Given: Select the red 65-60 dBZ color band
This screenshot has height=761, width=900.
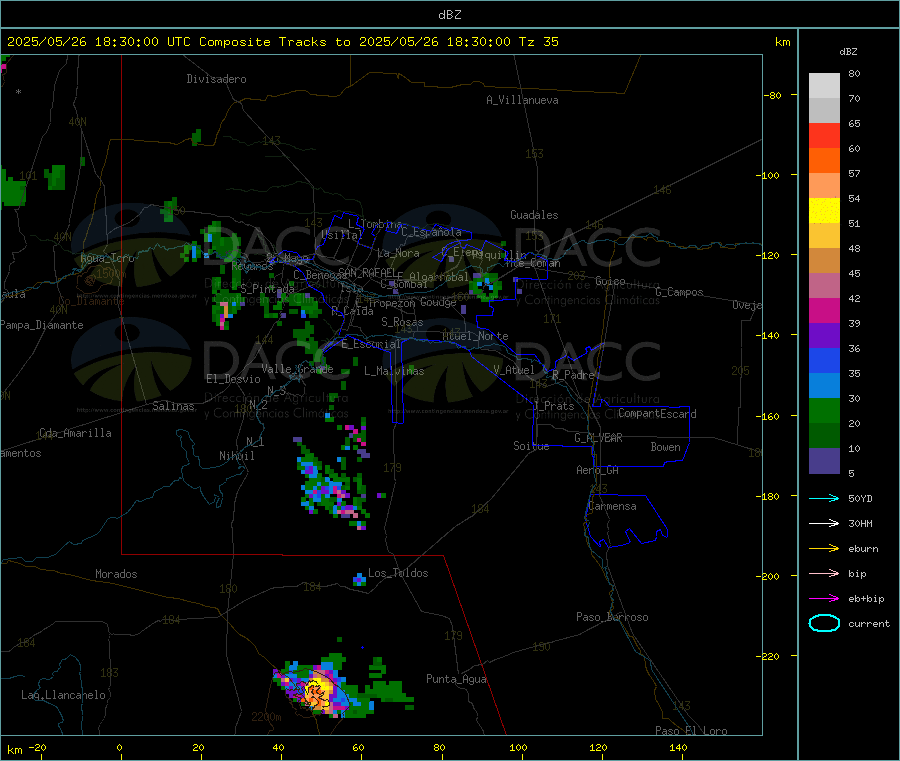Looking at the screenshot, I should click(x=824, y=135).
